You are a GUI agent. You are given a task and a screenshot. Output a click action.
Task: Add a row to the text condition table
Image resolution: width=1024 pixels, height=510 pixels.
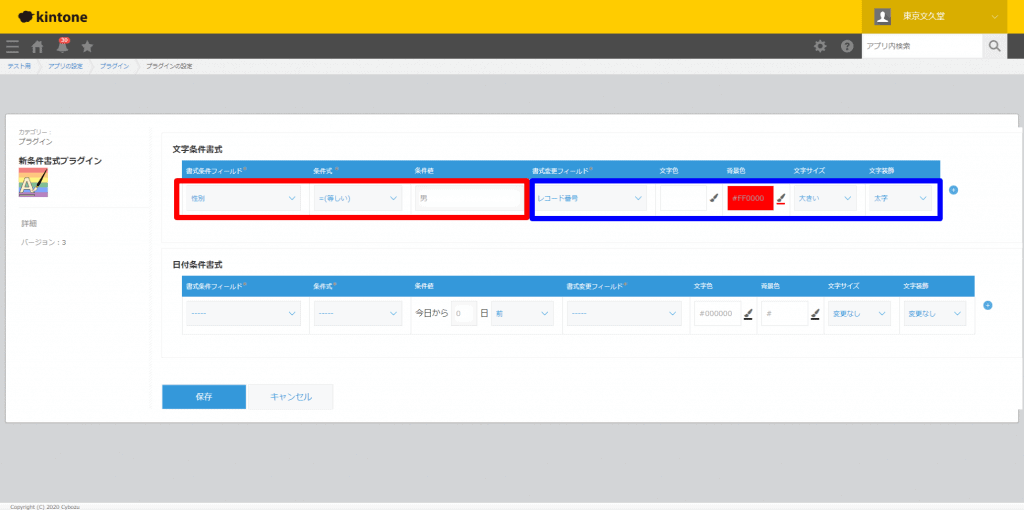coord(953,190)
